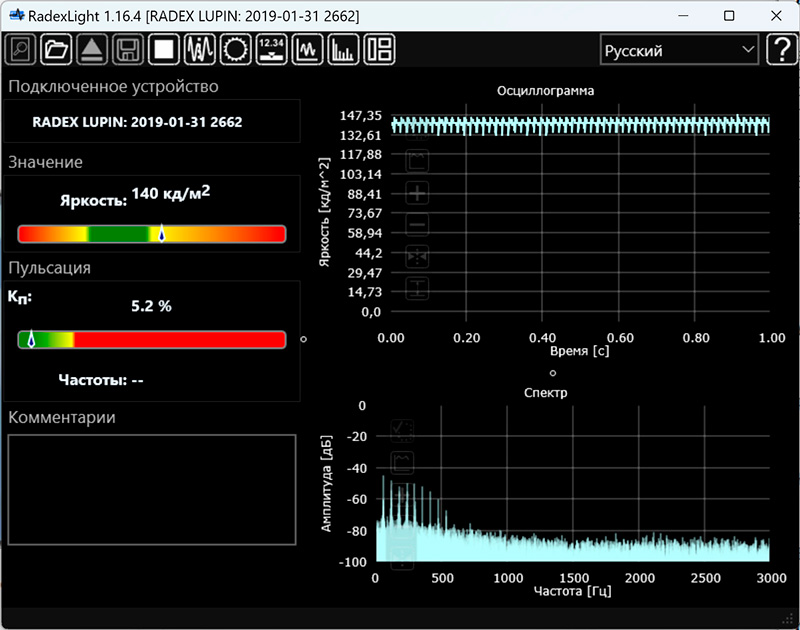Select the pulsation waveform mode icon
Screen dimensions: 800x630
[200, 49]
